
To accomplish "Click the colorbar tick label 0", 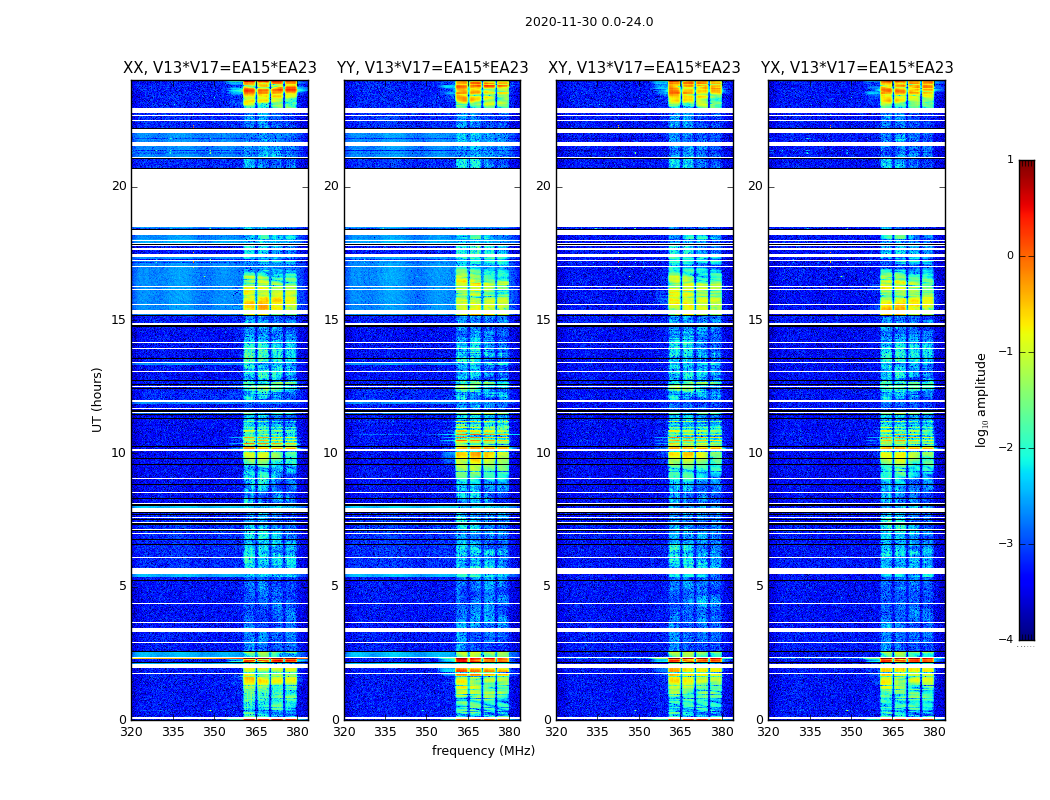I will tap(1010, 256).
